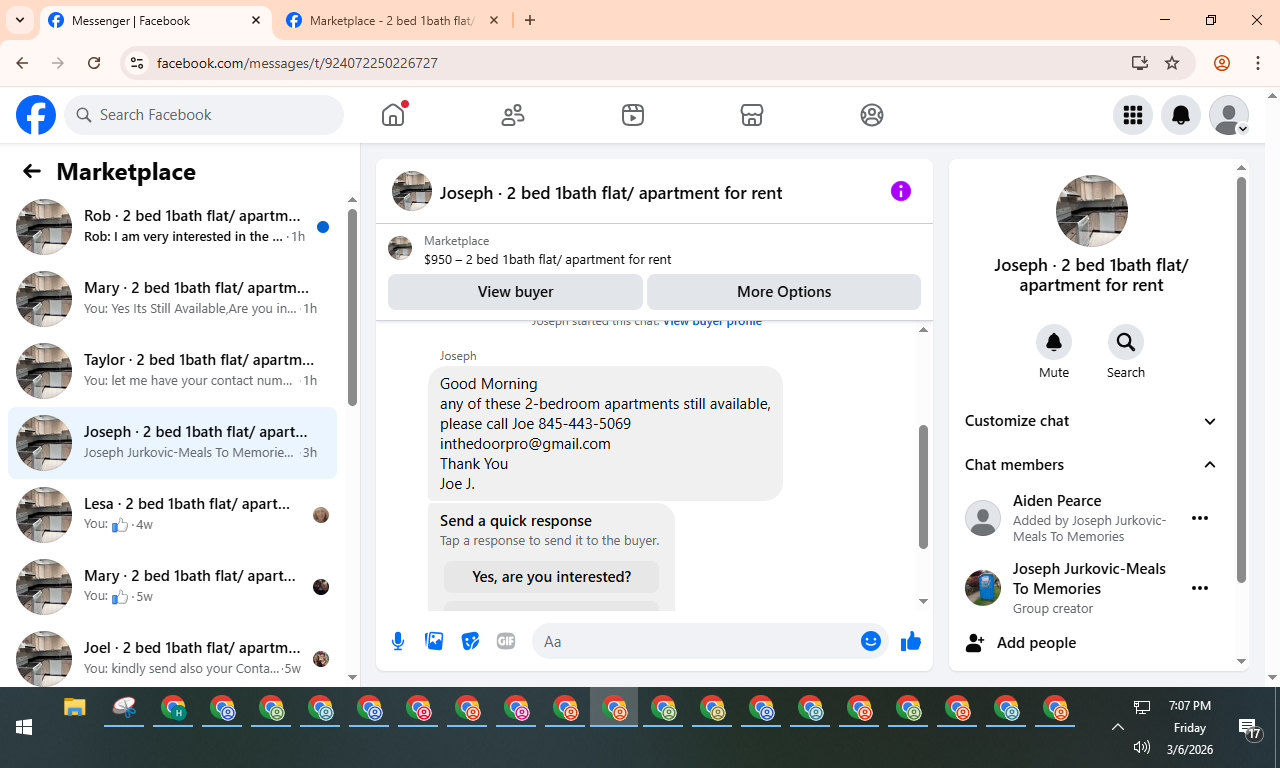Viewport: 1280px width, 768px height.
Task: Open the Windows notification center
Action: point(1250,728)
